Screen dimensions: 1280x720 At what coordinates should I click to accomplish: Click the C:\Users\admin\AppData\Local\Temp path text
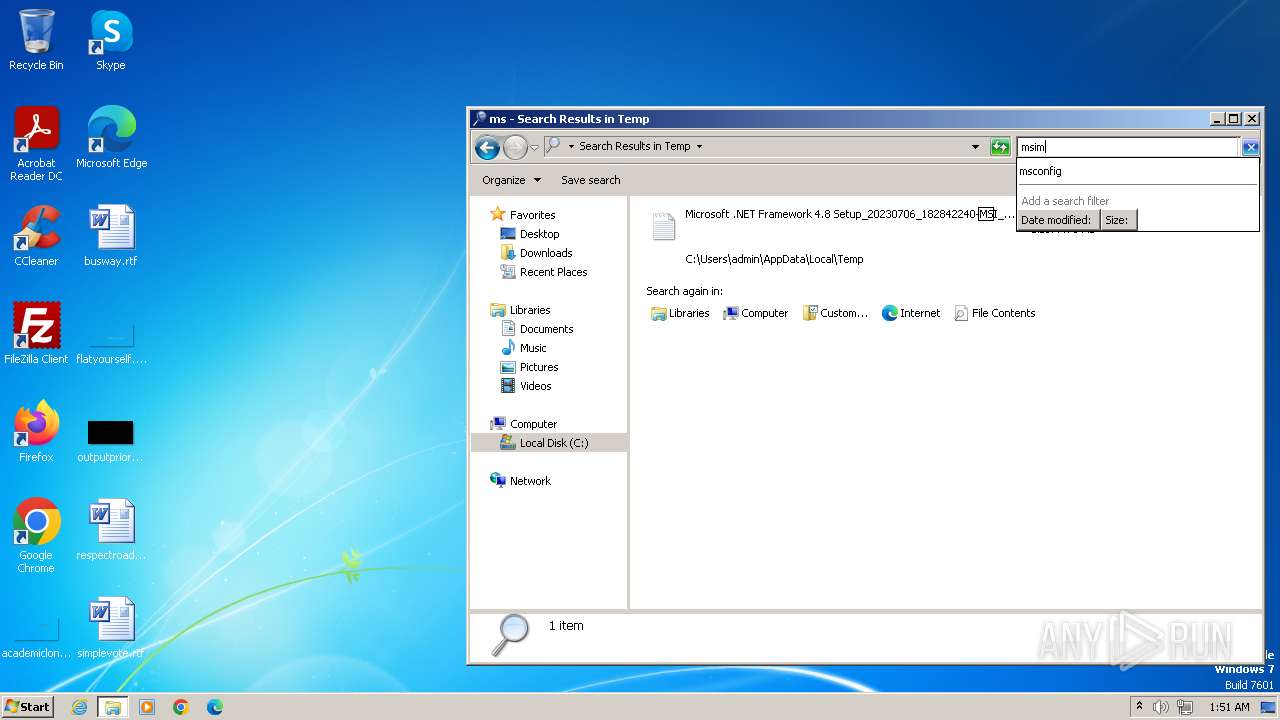pos(774,259)
